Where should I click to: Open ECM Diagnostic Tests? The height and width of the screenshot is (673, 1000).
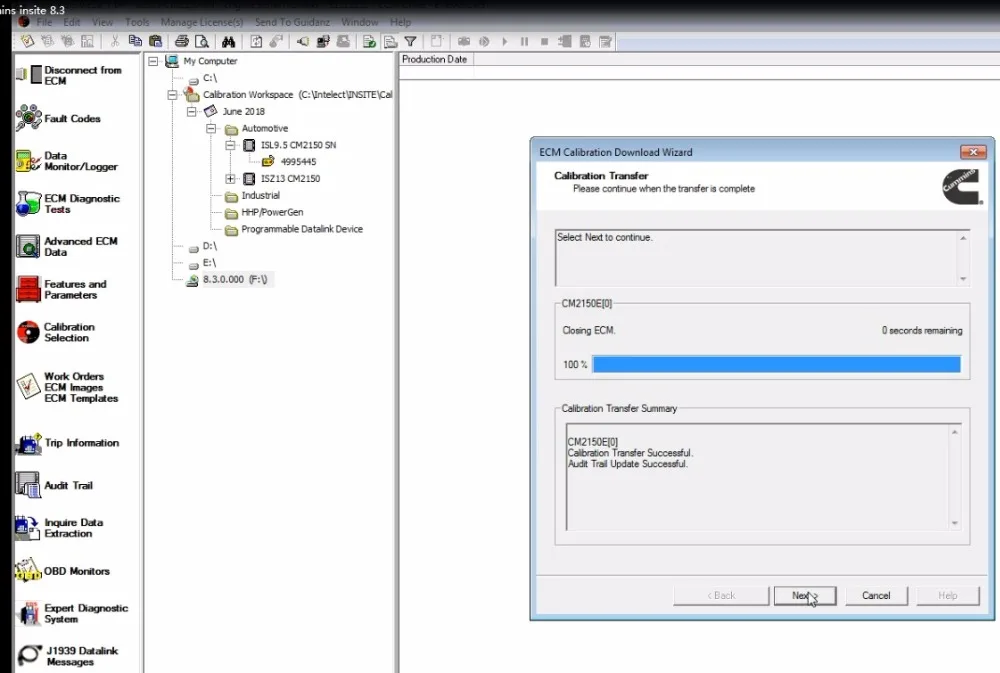(68, 203)
